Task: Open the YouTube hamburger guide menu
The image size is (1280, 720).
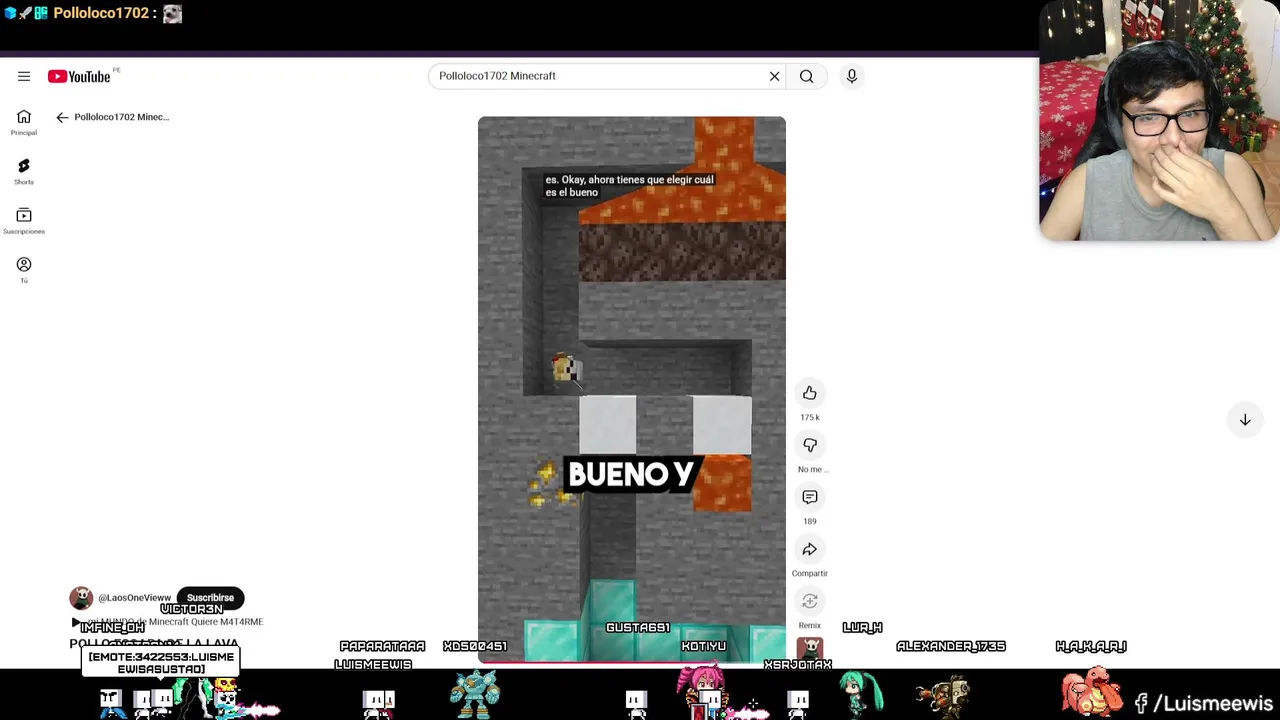Action: tap(24, 76)
